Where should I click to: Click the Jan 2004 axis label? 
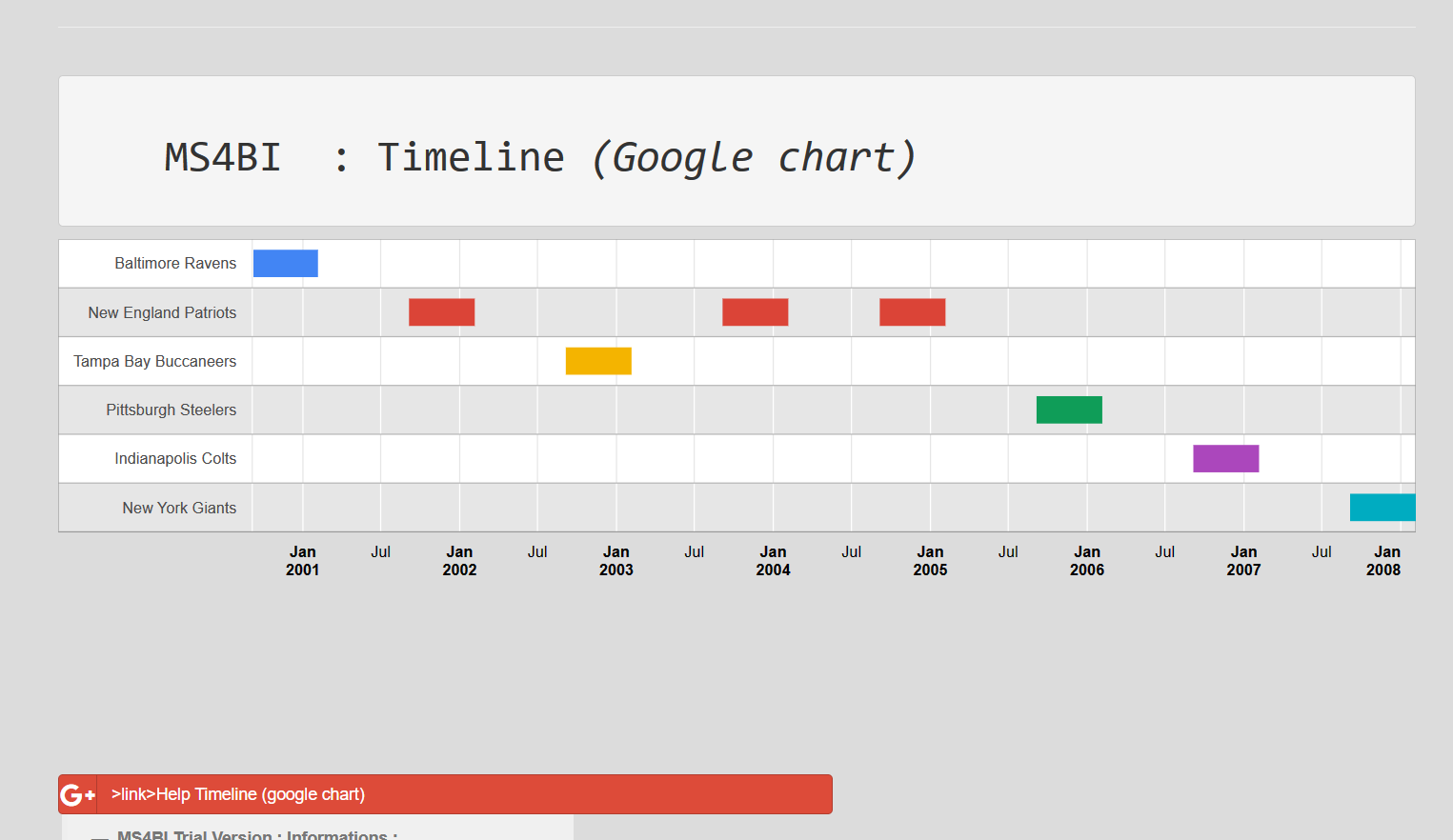click(774, 561)
